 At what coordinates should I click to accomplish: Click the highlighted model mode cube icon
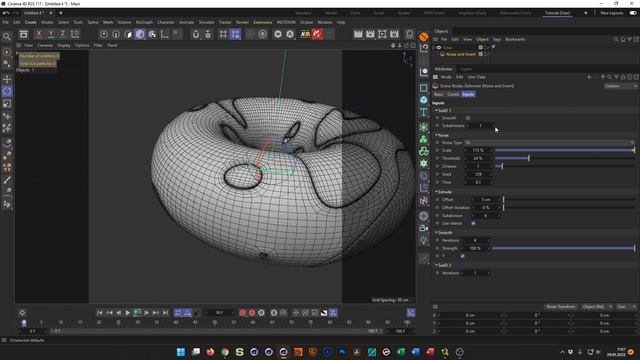tap(140, 34)
